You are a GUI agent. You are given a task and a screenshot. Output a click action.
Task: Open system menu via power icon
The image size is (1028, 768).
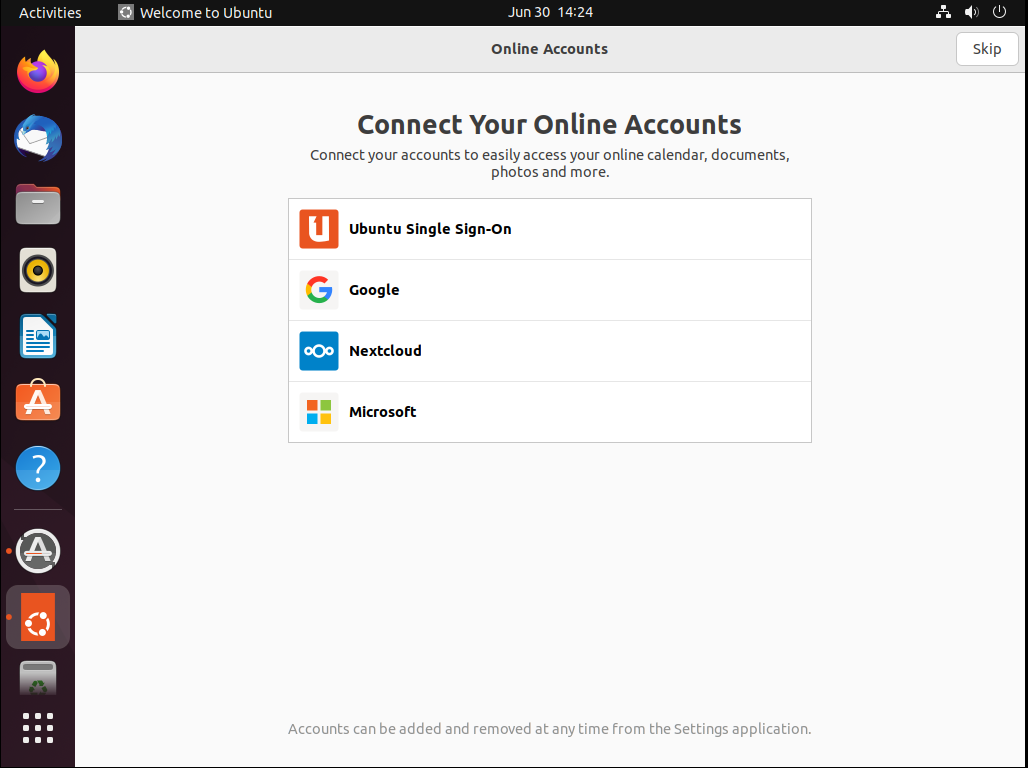pos(999,13)
